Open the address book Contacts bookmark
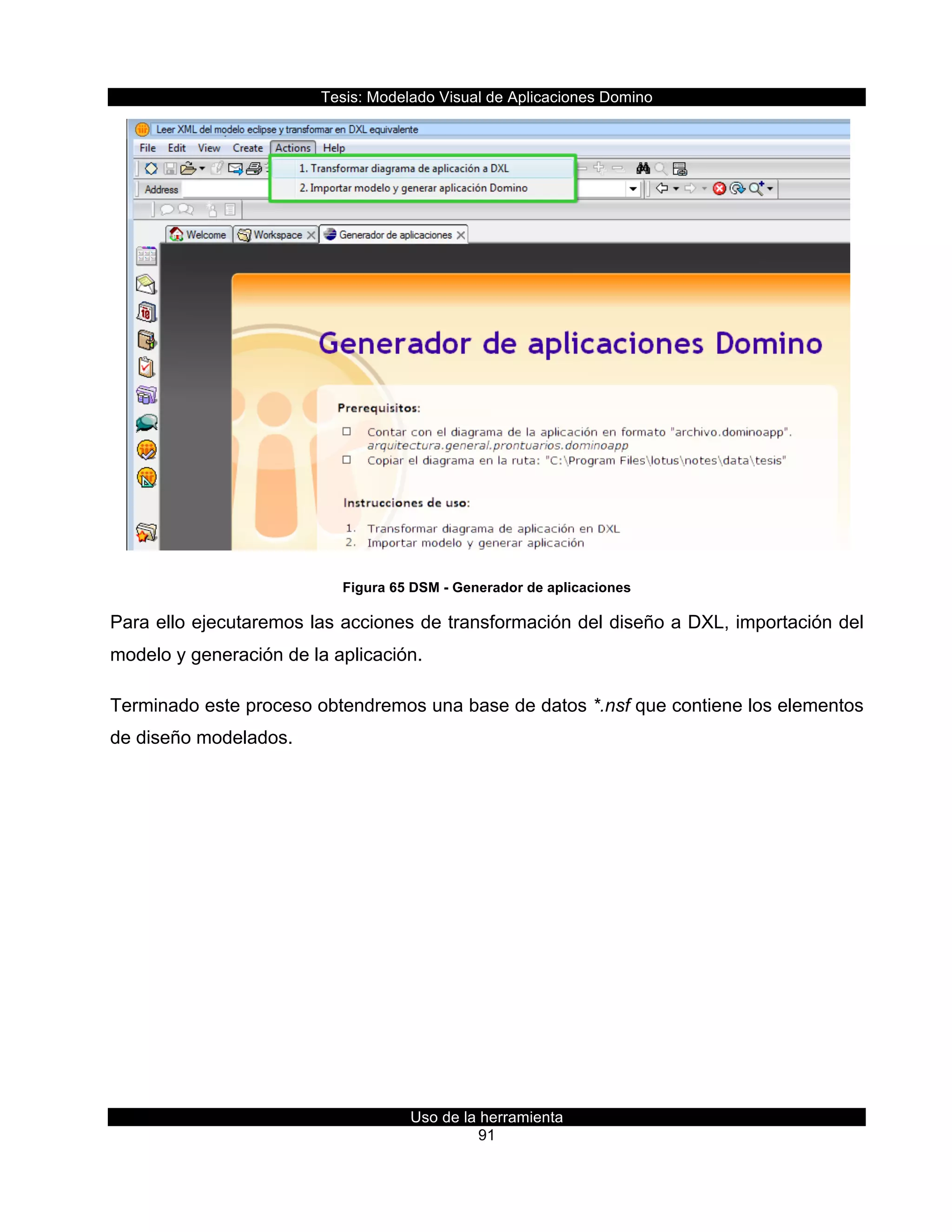Screen dimensions: 952x1232 (146, 339)
